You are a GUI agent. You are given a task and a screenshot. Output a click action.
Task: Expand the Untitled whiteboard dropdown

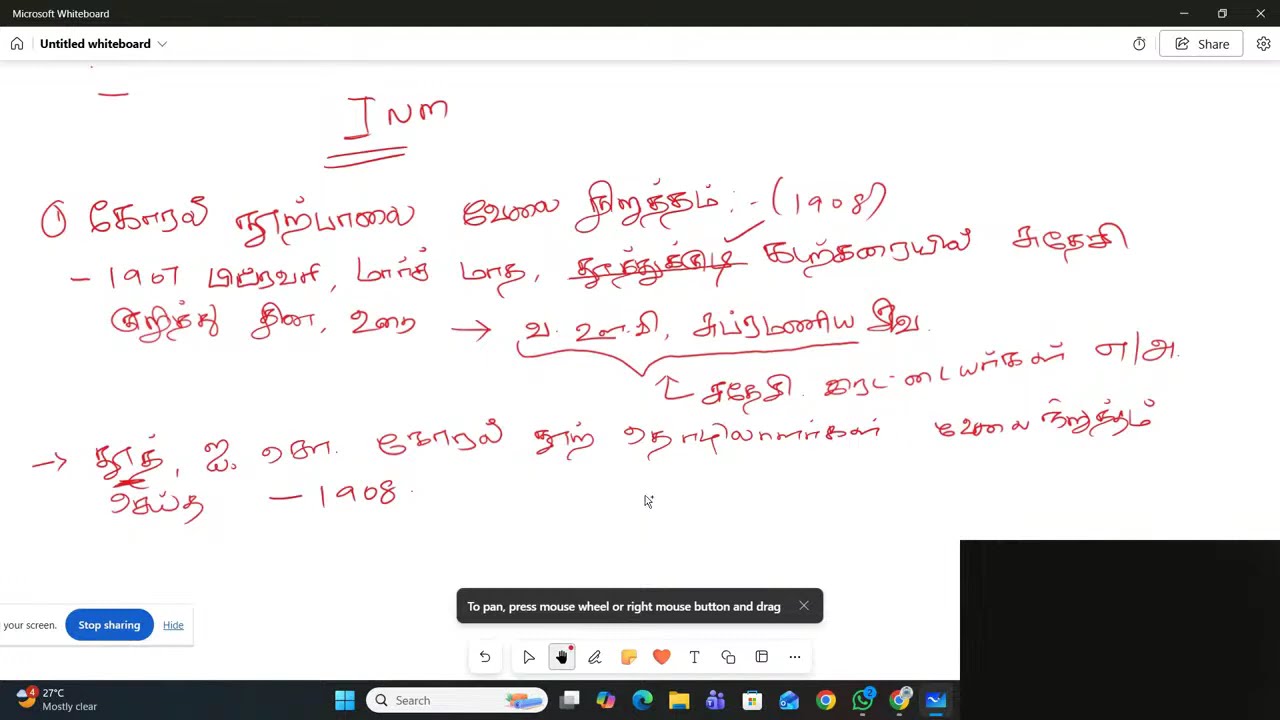point(162,44)
